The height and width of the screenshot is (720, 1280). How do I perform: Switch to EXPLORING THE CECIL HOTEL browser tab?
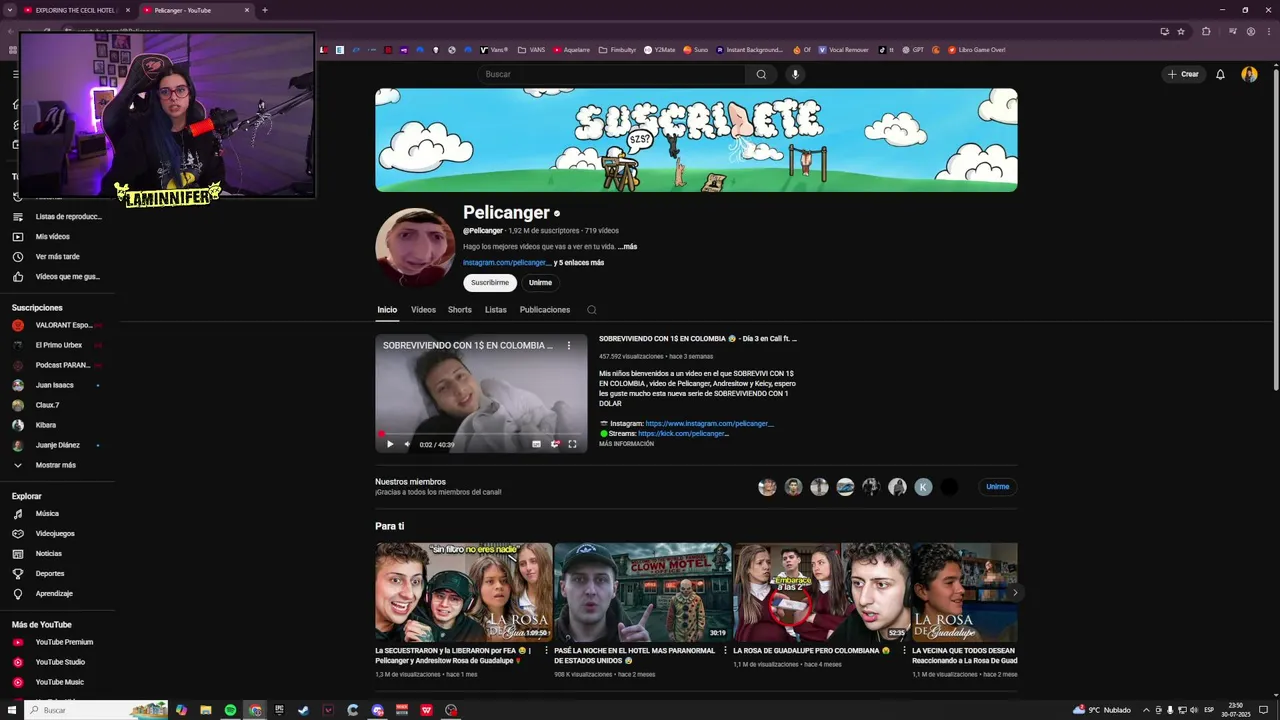point(77,10)
